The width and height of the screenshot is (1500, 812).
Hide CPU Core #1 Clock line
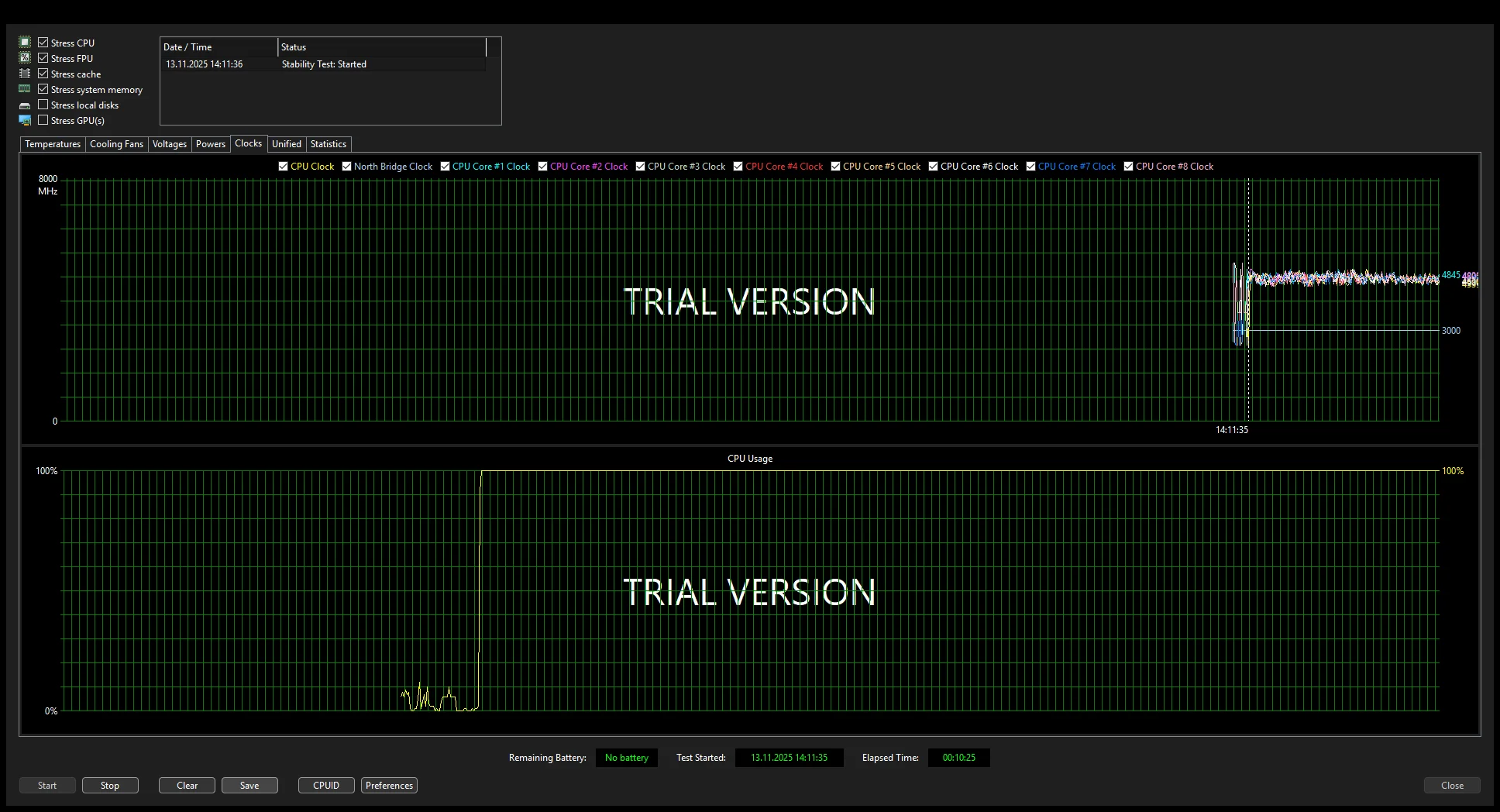[446, 167]
